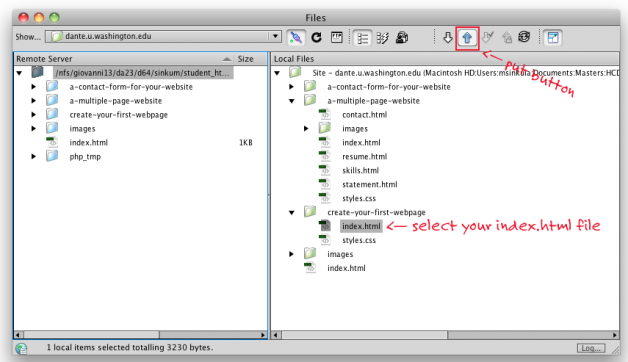Image resolution: width=628 pixels, height=362 pixels.
Task: Expand remote a-multiple-page-website folder
Action: tap(34, 101)
